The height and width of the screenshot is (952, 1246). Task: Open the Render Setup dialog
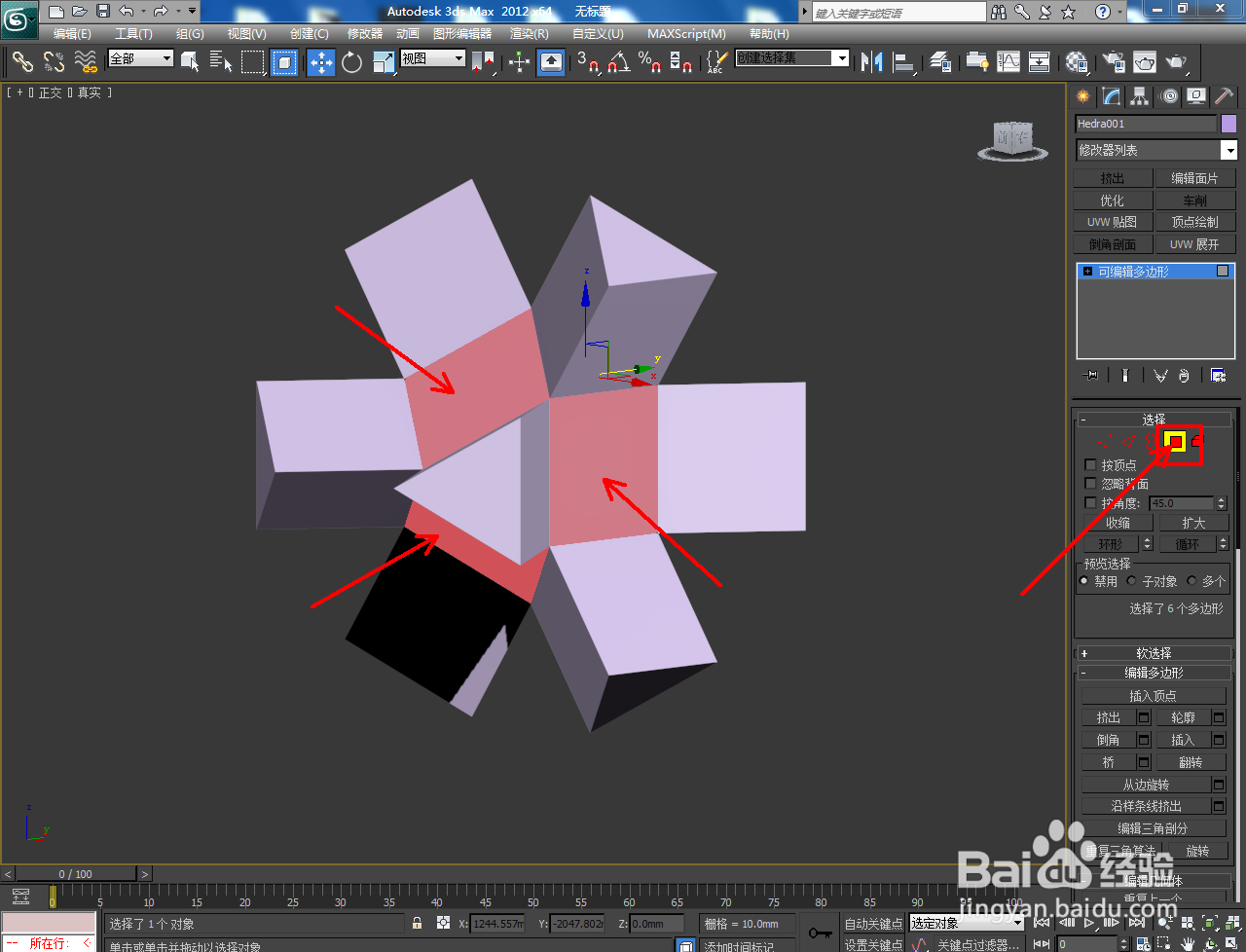coord(1113,62)
